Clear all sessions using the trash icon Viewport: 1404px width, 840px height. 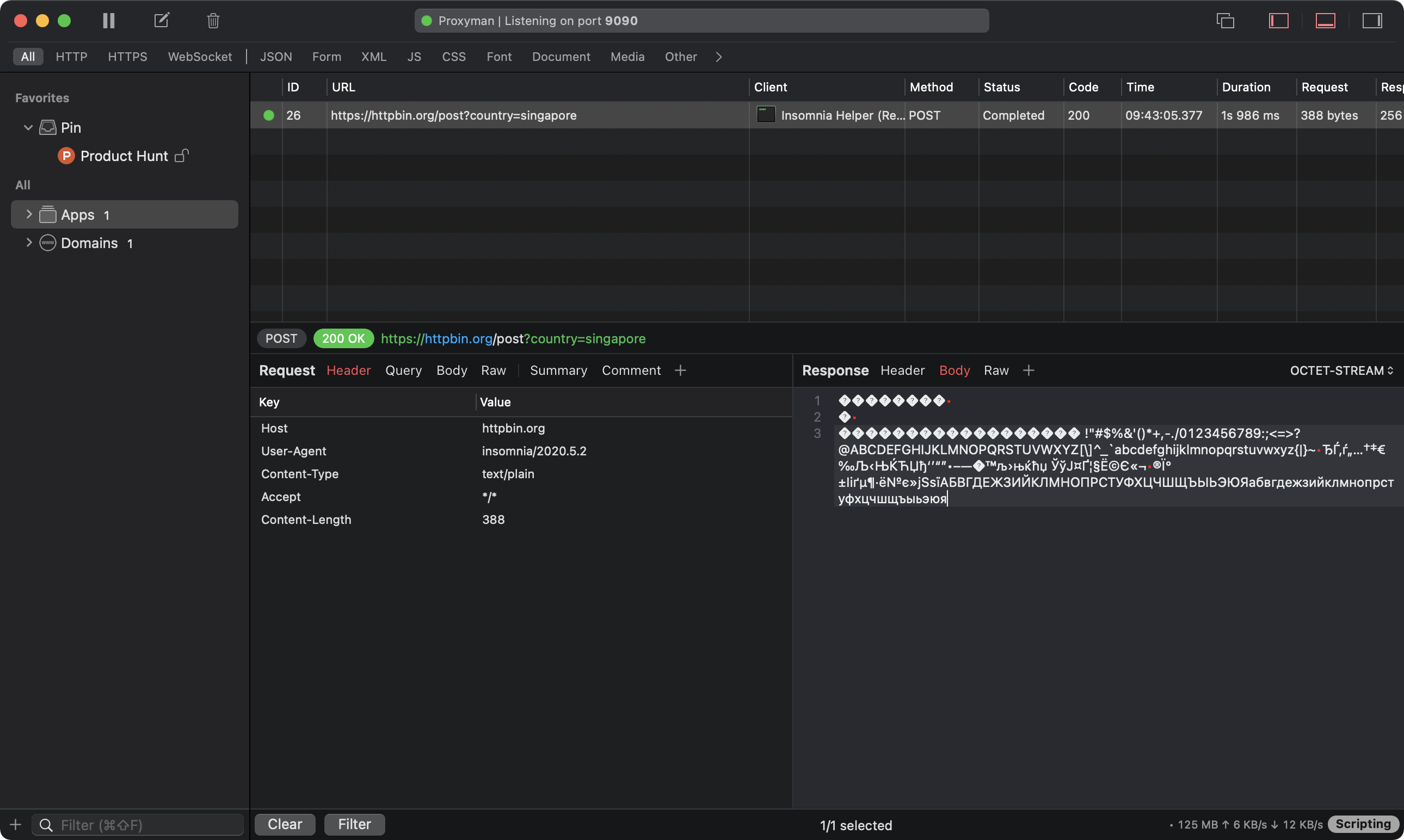[213, 20]
